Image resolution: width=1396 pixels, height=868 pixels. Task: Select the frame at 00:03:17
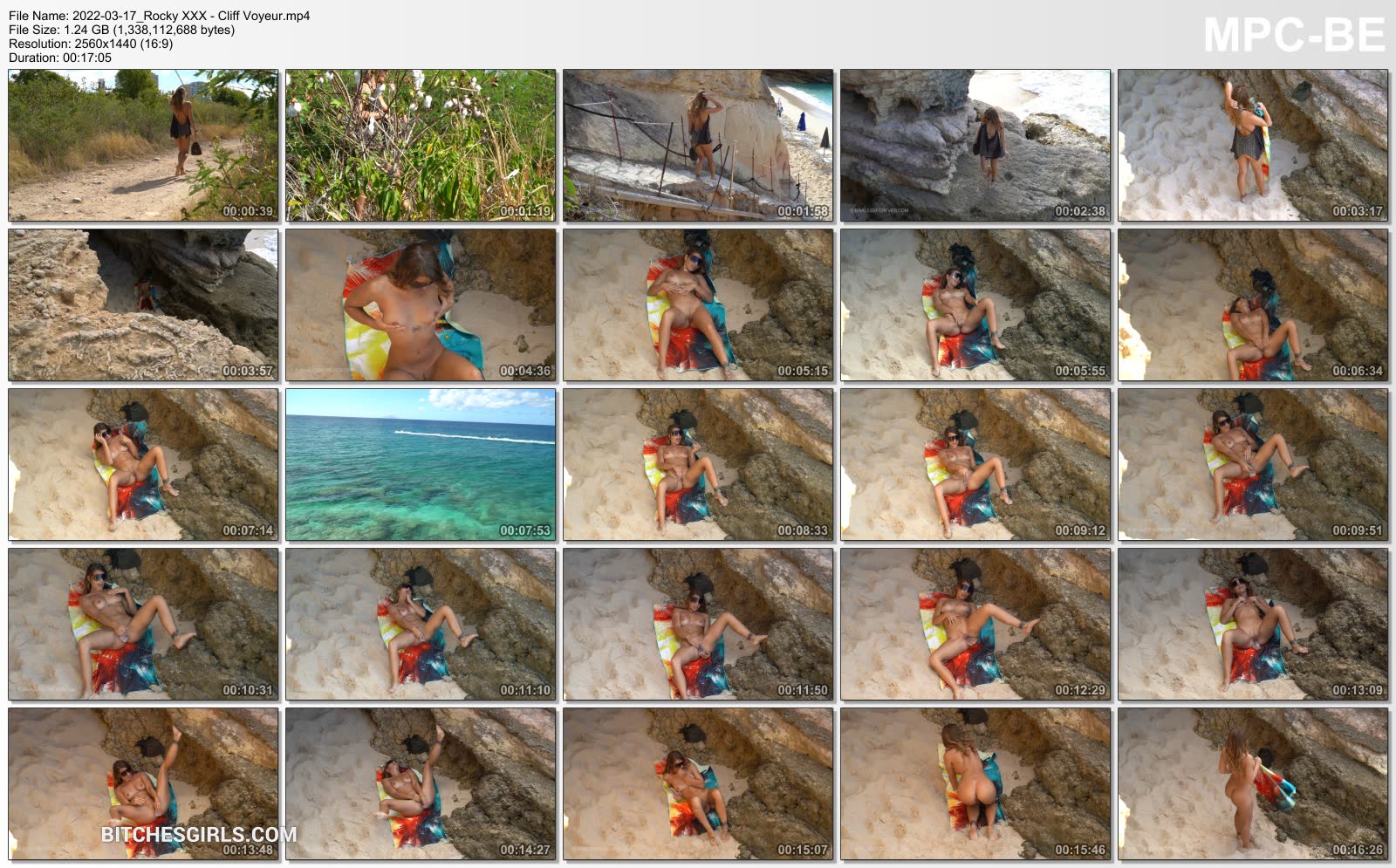[1253, 145]
